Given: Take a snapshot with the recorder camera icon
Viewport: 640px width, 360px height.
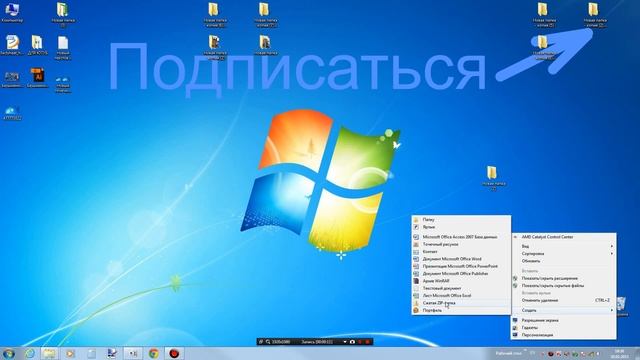Looking at the screenshot, I should (352, 342).
